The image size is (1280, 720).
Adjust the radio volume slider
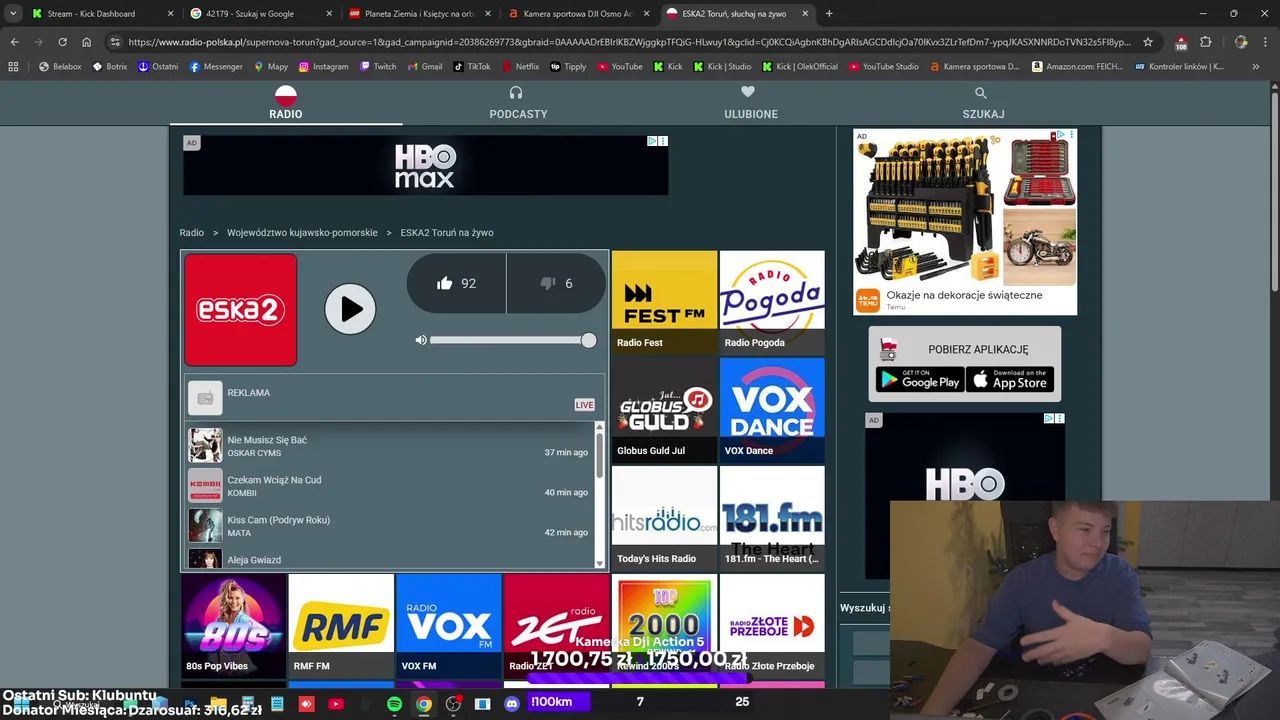pos(513,341)
